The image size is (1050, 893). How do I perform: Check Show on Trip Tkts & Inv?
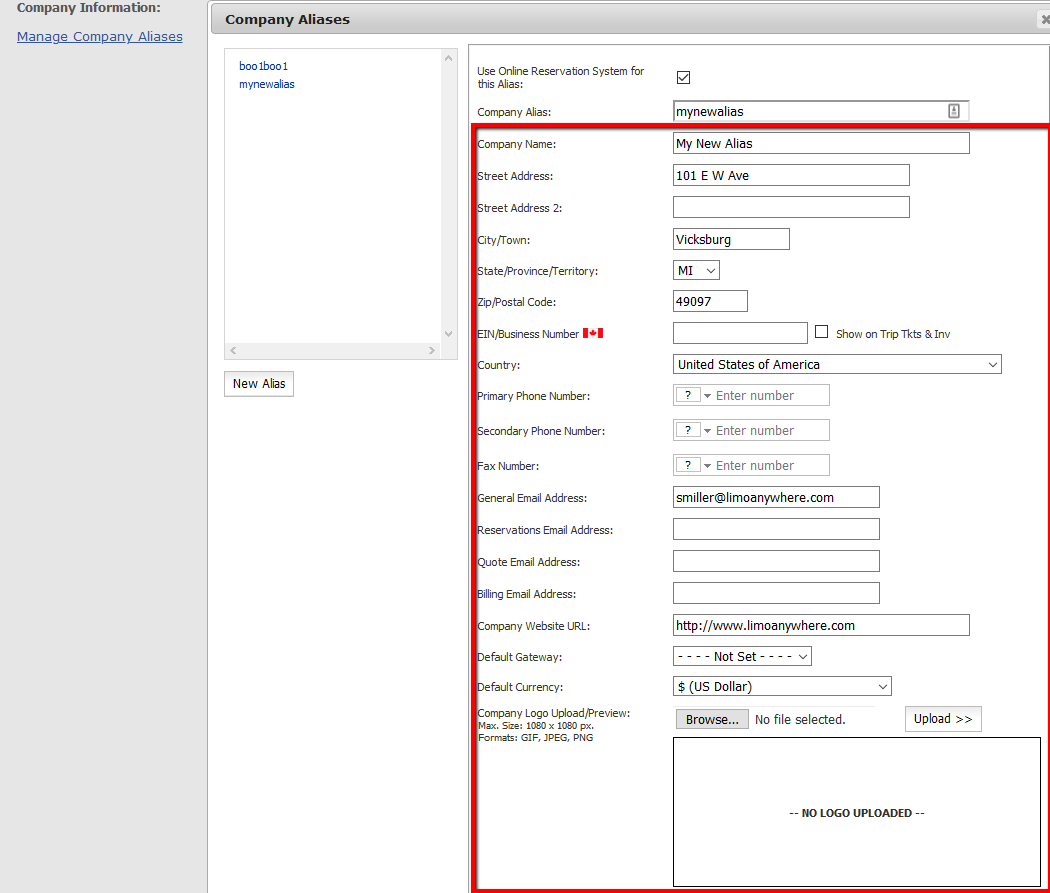pos(821,331)
